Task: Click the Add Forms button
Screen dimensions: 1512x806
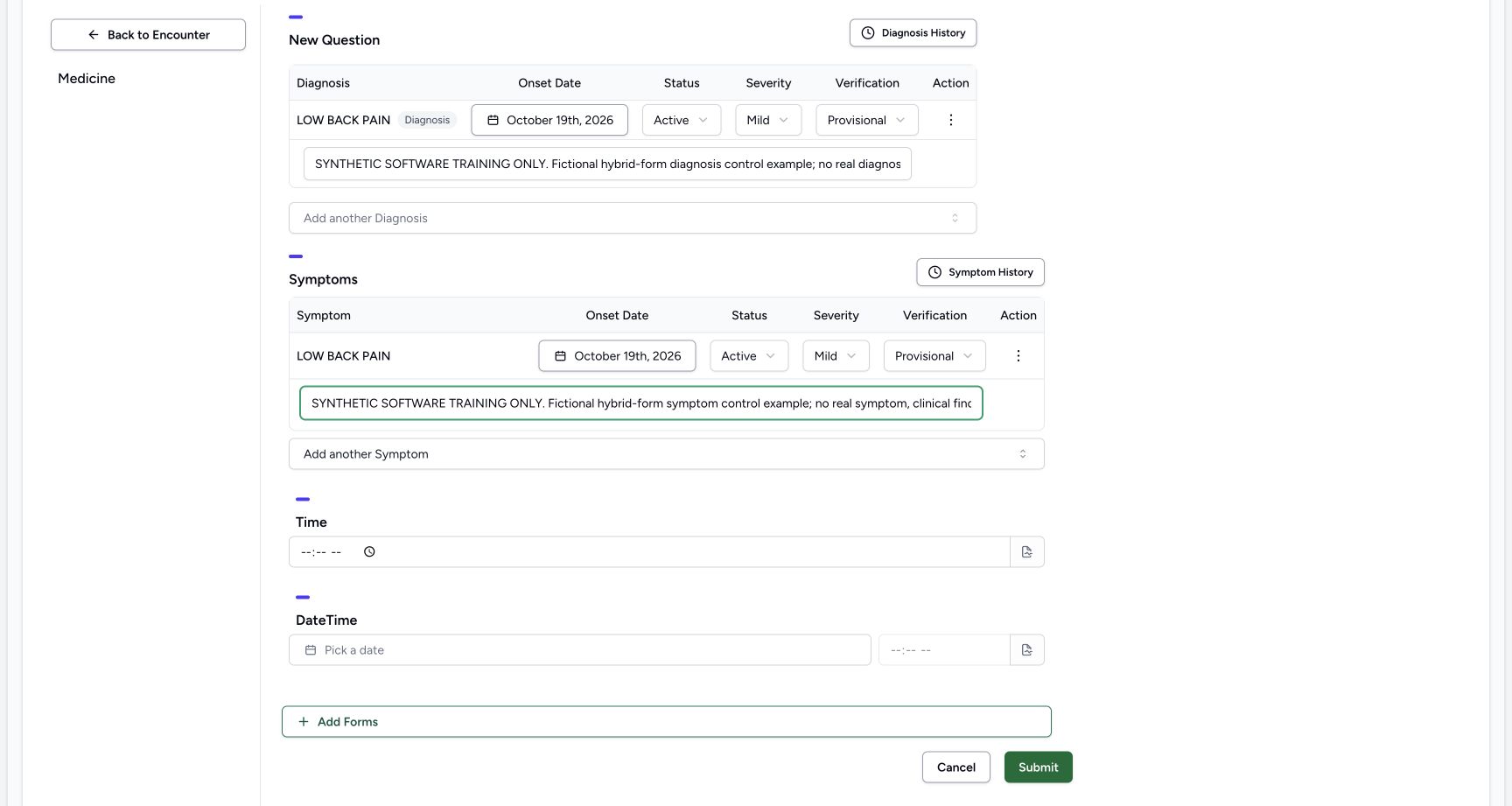Action: point(667,722)
